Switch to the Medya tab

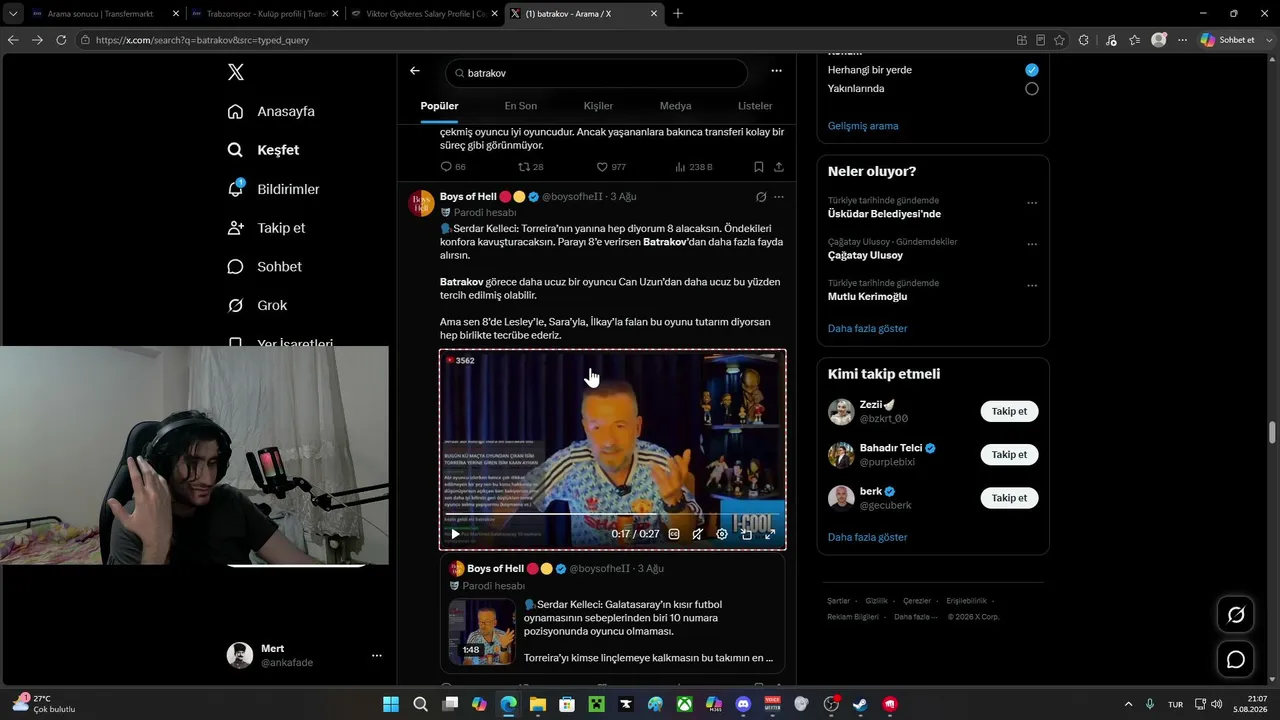[675, 106]
